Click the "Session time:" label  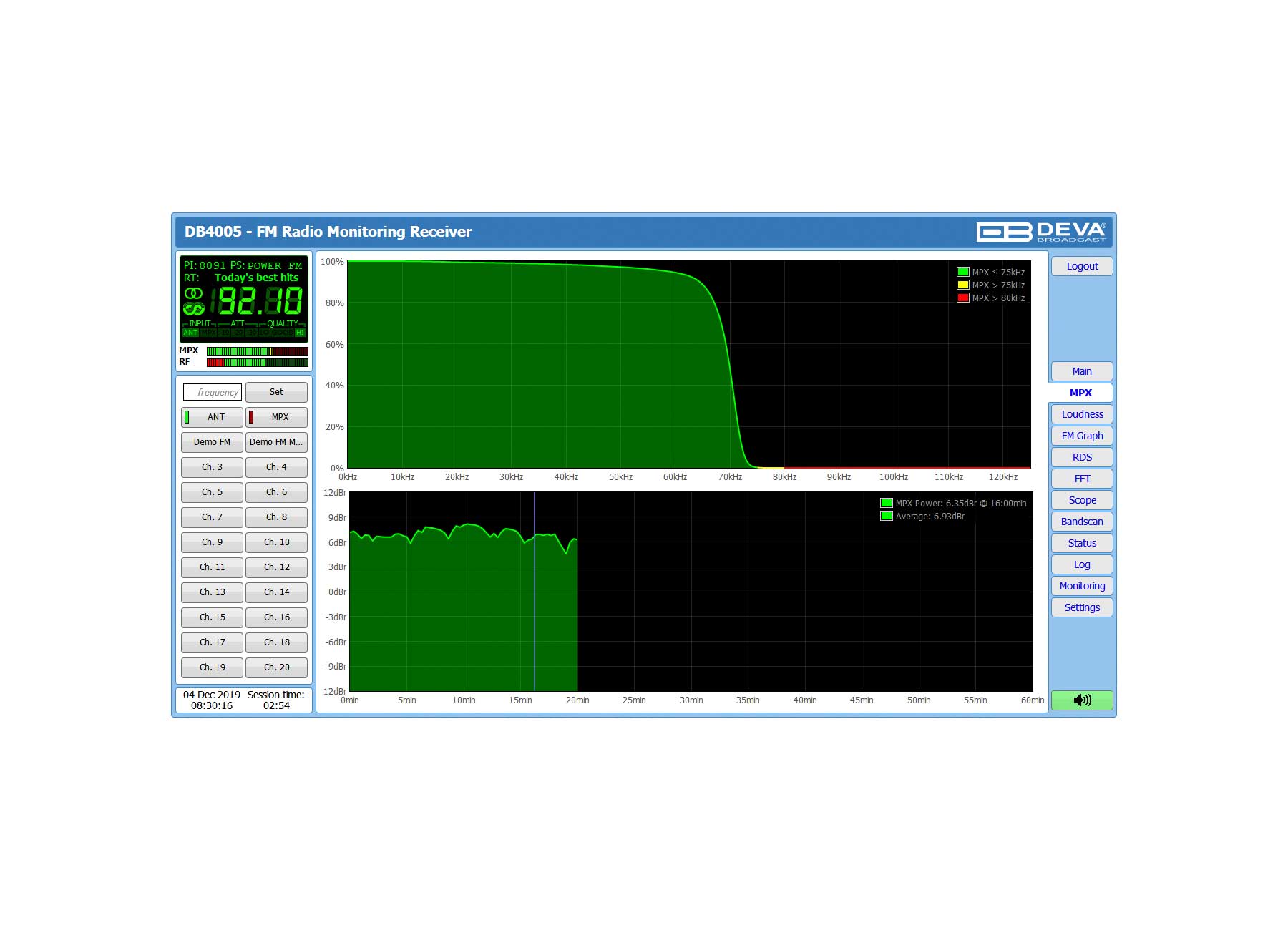pyautogui.click(x=276, y=695)
